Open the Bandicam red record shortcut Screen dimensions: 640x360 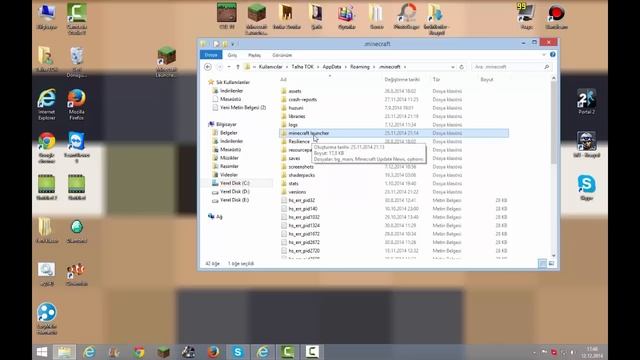556,16
